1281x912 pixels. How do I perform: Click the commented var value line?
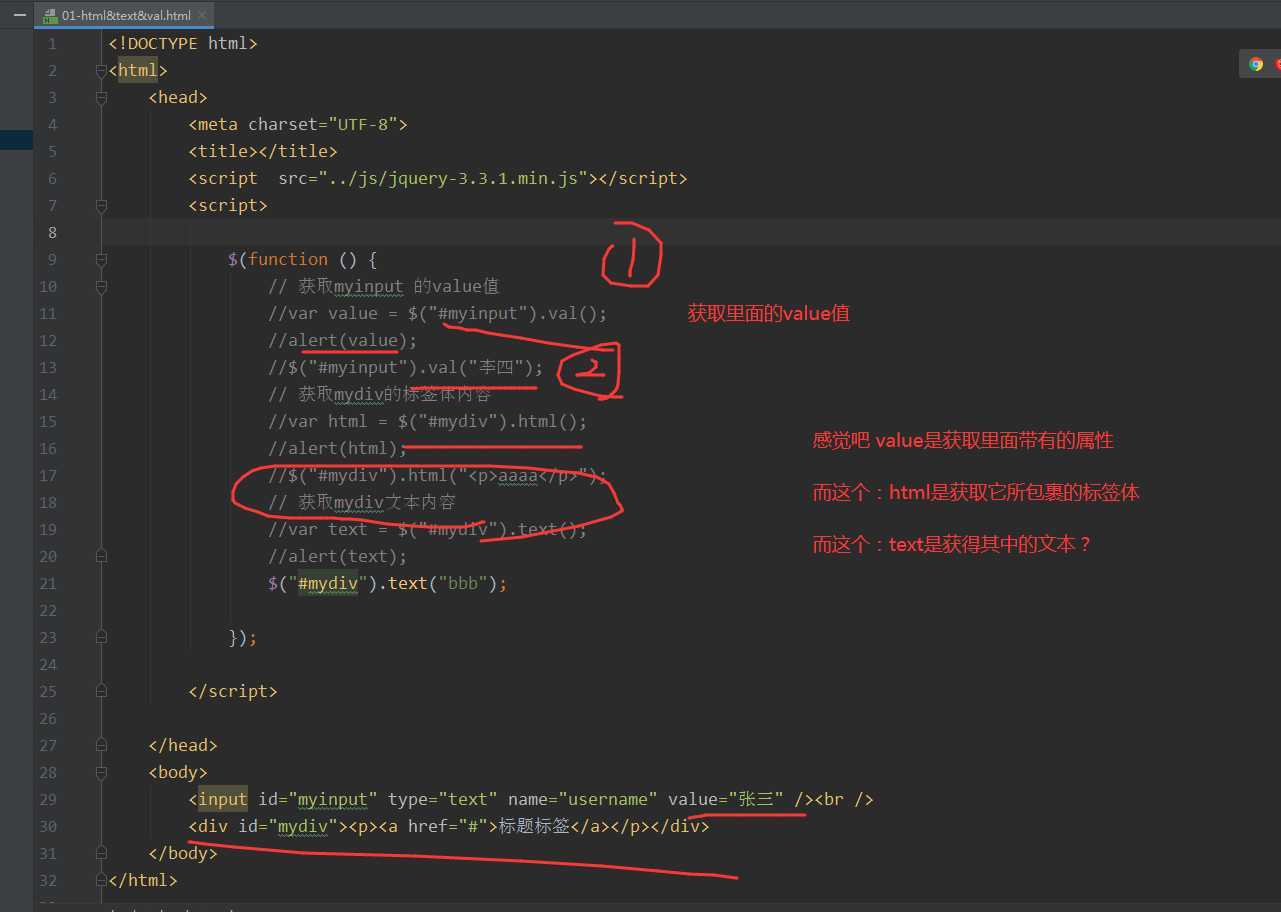[437, 314]
